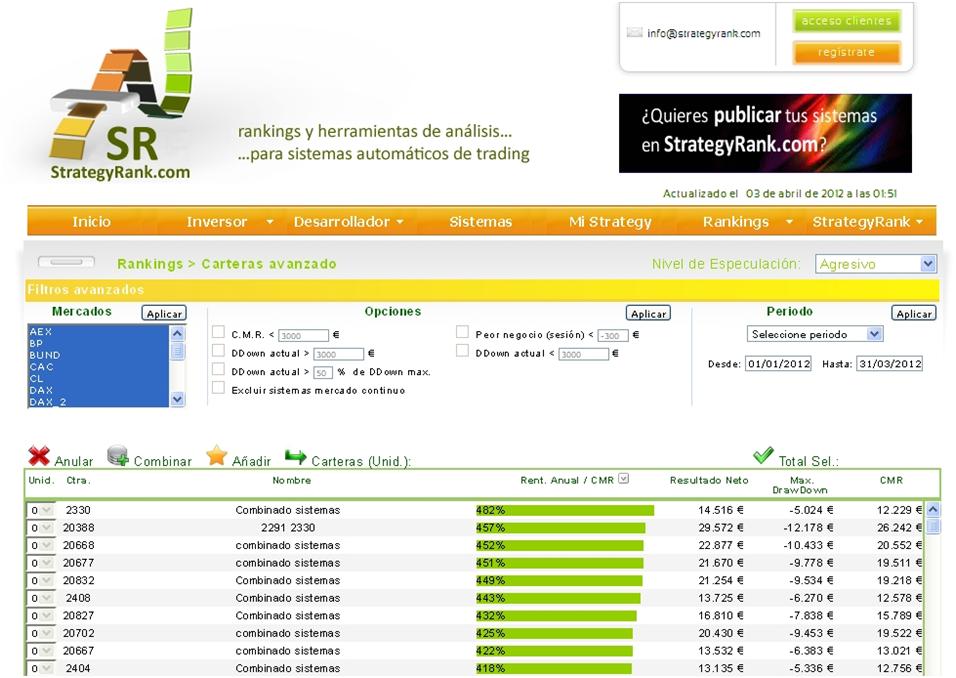The width and height of the screenshot is (956, 678).
Task: Open Unid. dropdown for cartera 20668
Action: point(40,546)
